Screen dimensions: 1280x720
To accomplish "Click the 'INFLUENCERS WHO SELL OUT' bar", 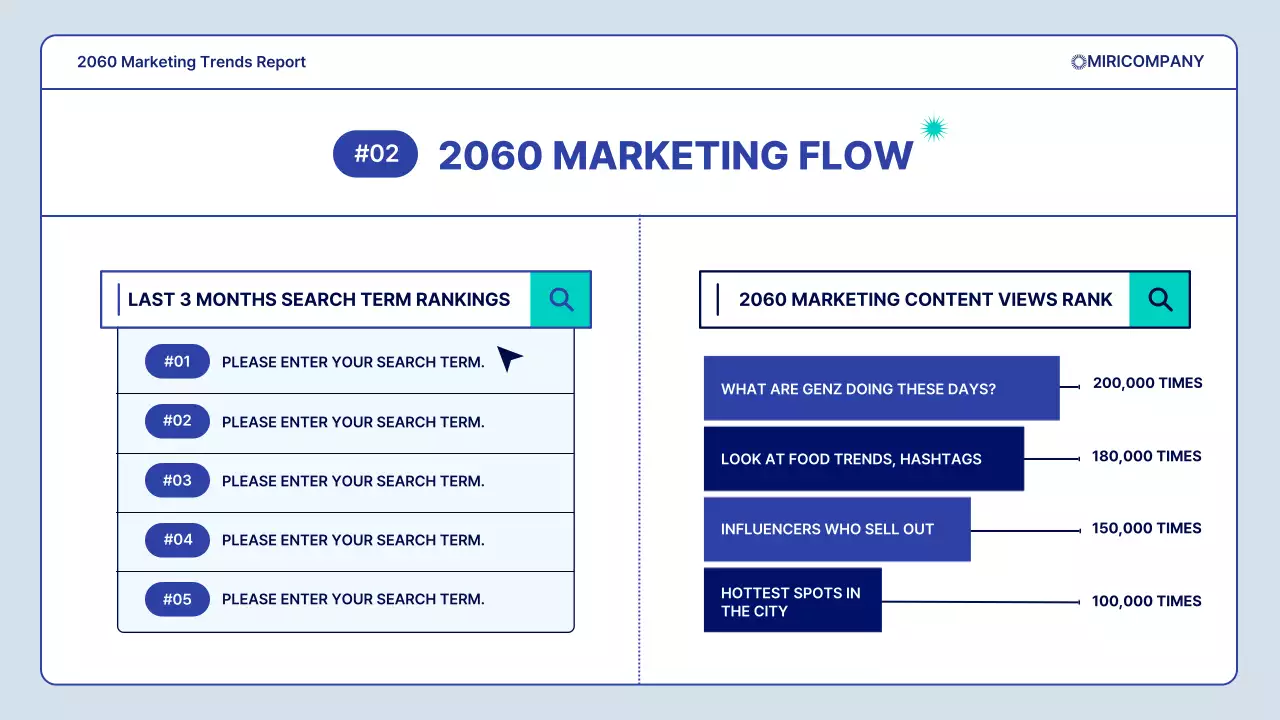I will 836,529.
